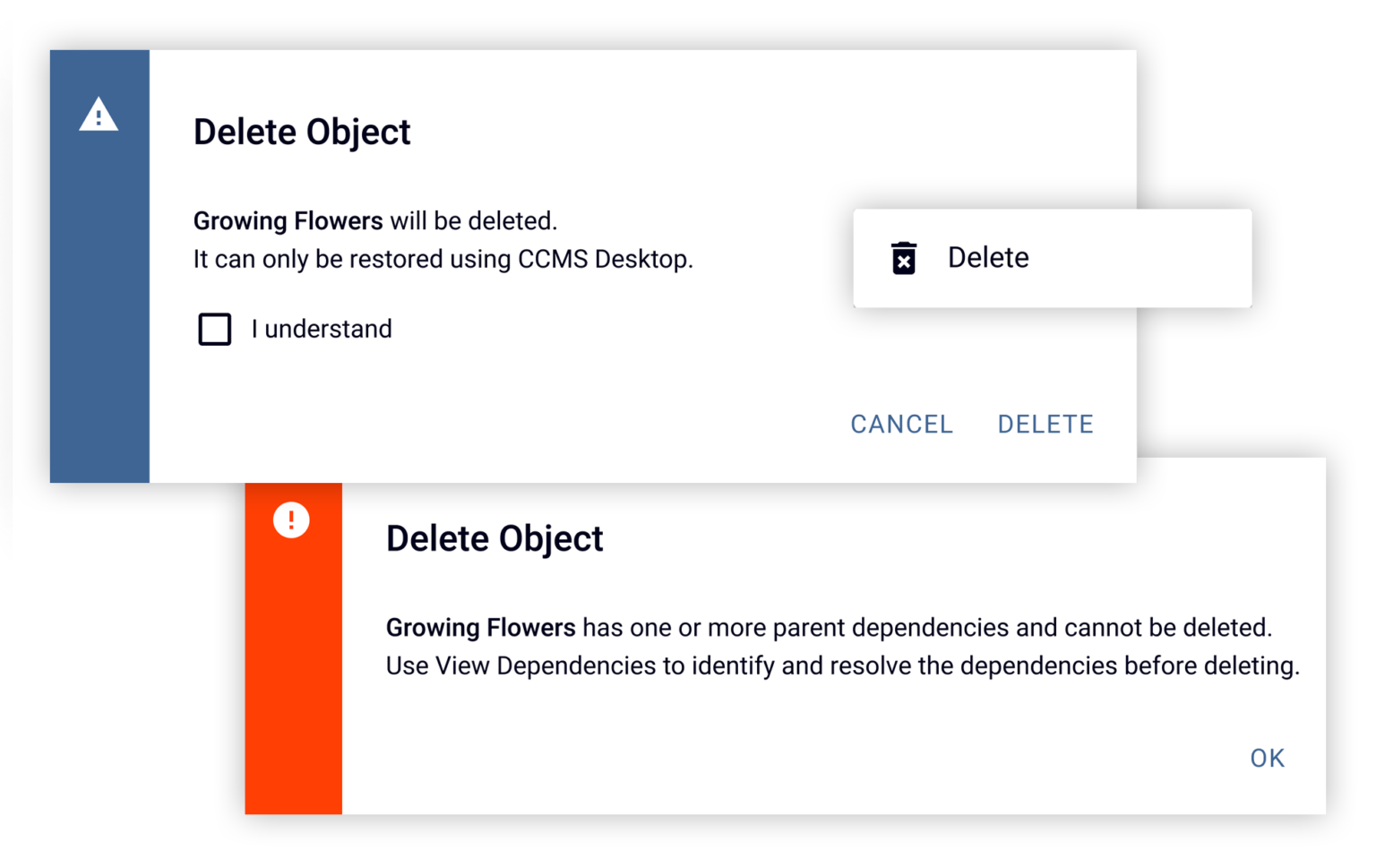Tick the I understand checkbox
This screenshot has width=1376, height=868.
pyautogui.click(x=215, y=329)
